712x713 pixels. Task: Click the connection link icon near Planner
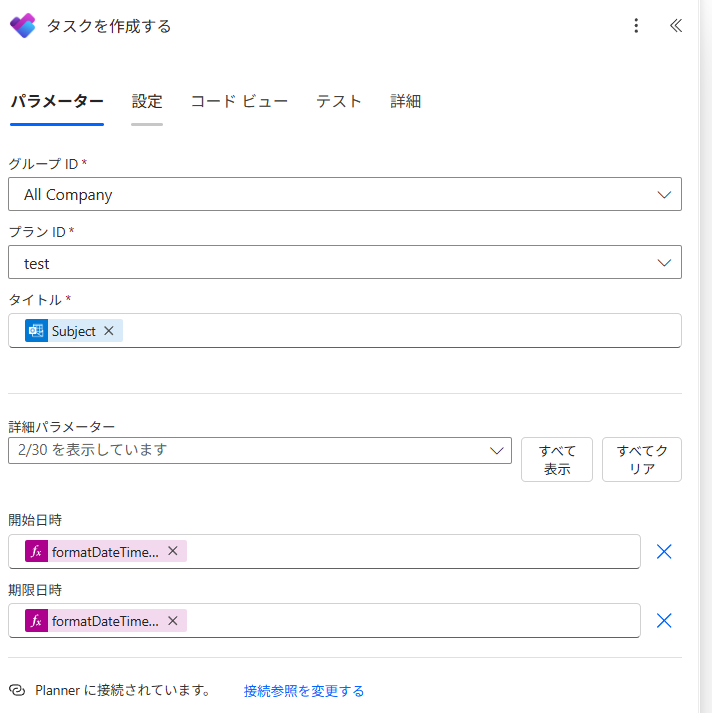(x=17, y=690)
